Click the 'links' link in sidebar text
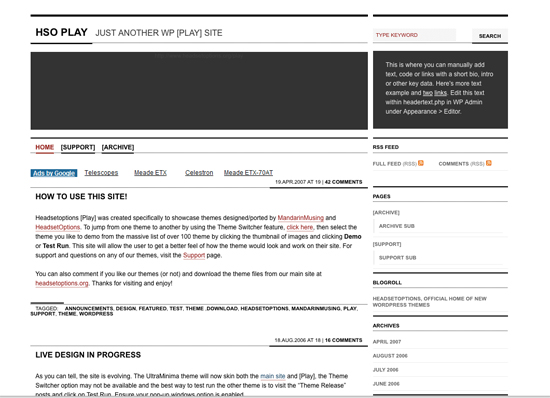 [x=441, y=93]
